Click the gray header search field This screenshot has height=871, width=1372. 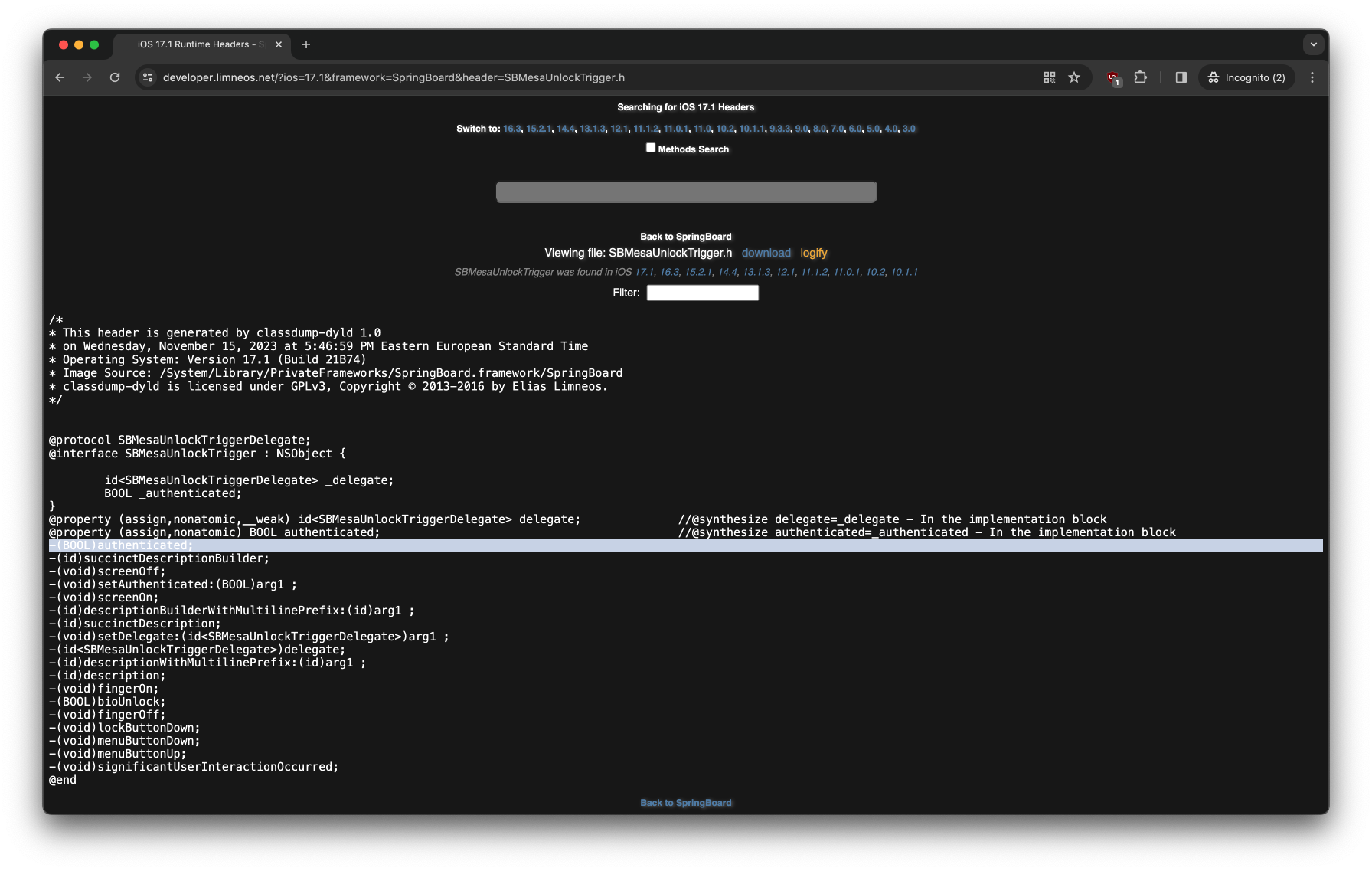pyautogui.click(x=687, y=192)
